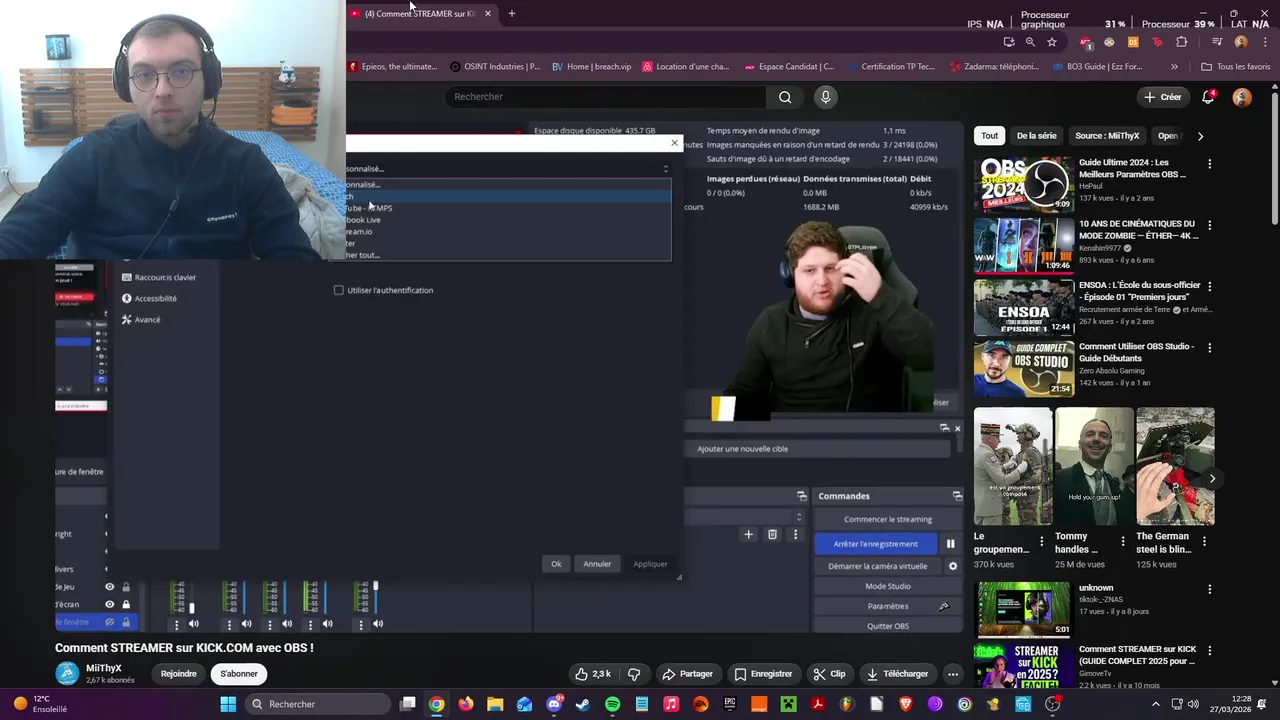Expand the OBS service dropdown arrows
Viewport: 1280px width, 720px height.
(666, 168)
